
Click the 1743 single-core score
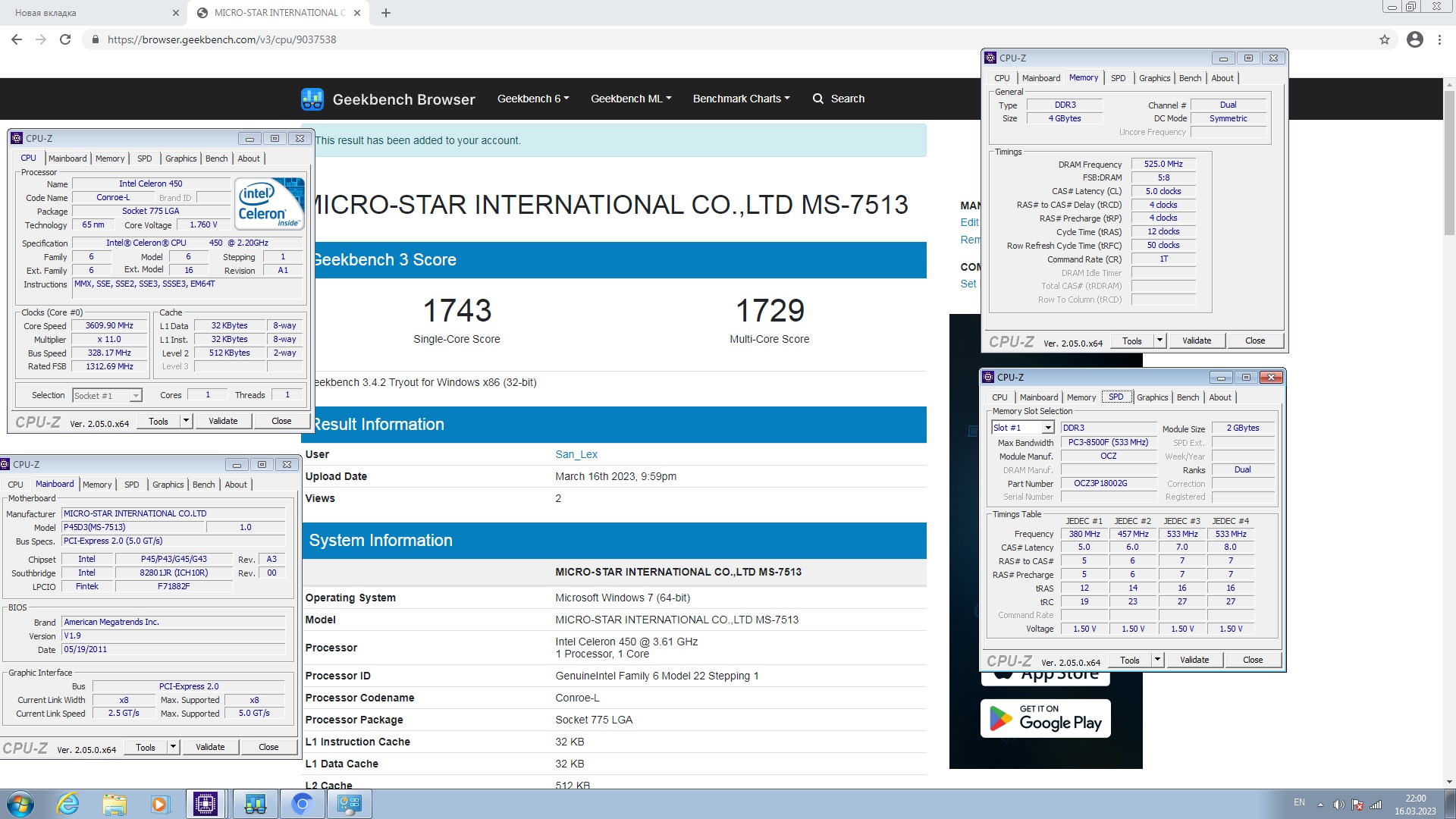point(457,310)
